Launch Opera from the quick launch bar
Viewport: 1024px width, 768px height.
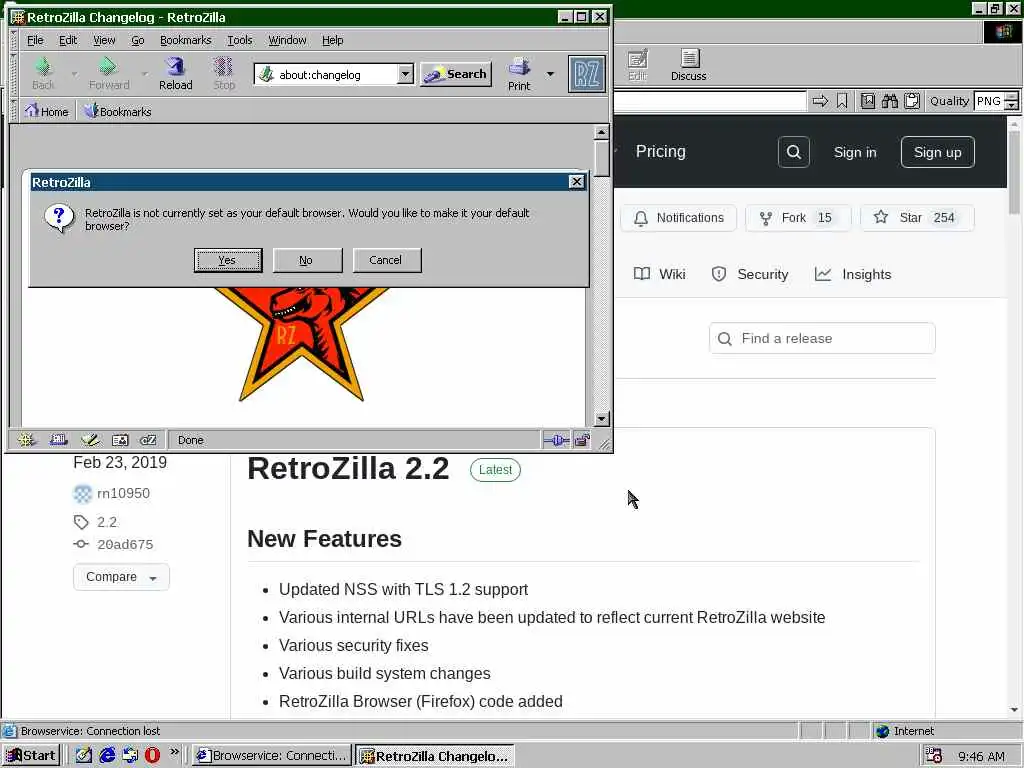(x=152, y=755)
